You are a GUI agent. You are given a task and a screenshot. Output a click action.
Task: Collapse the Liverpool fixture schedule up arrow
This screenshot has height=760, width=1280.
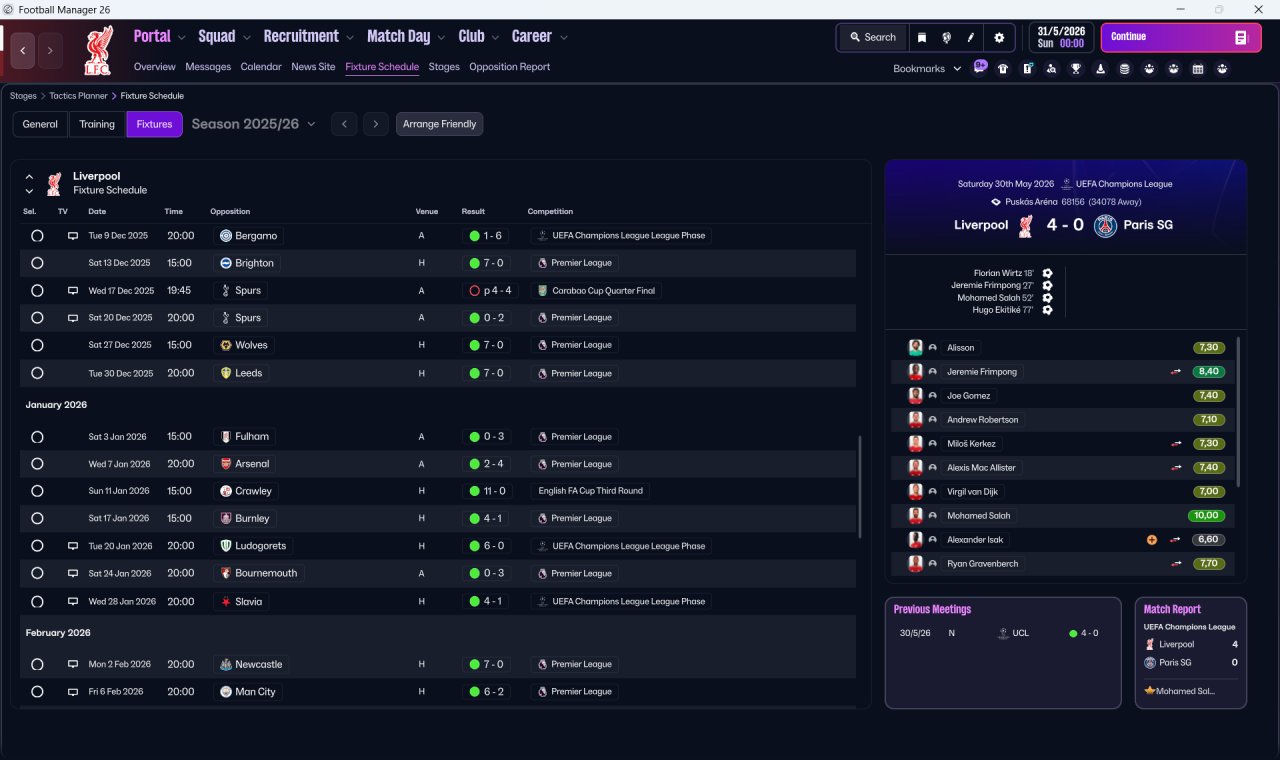click(29, 176)
